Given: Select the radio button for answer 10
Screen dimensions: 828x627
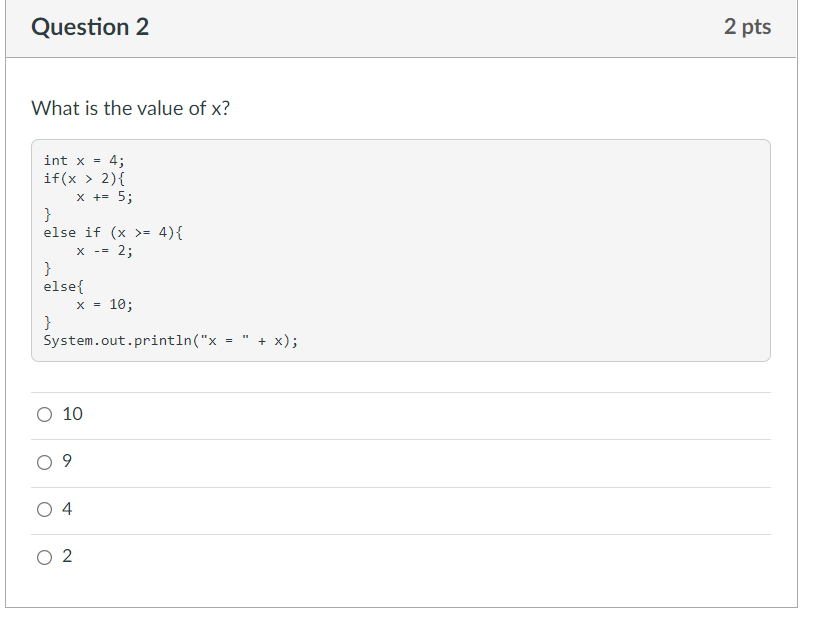Looking at the screenshot, I should coord(44,414).
